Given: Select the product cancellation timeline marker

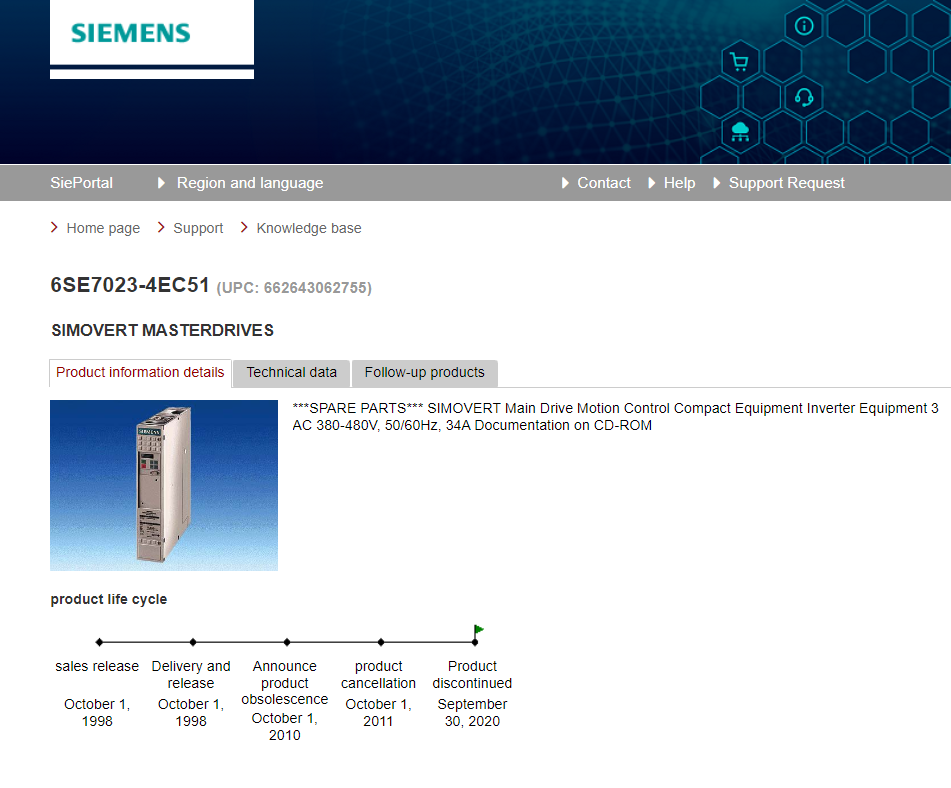Looking at the screenshot, I should pyautogui.click(x=381, y=642).
